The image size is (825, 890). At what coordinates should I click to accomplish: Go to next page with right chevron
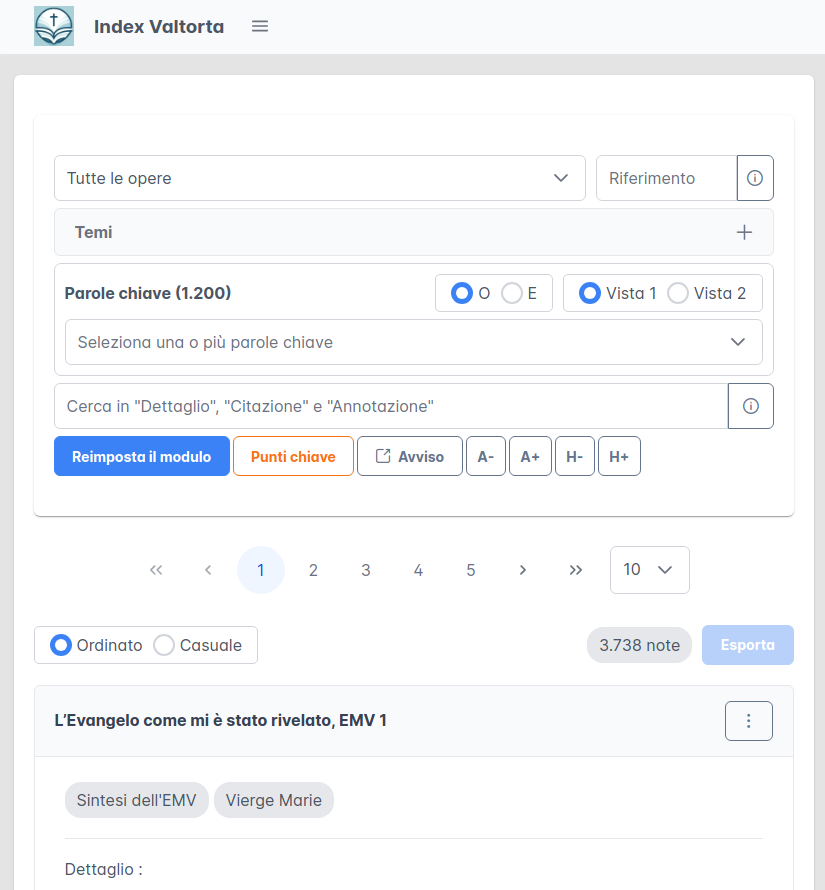(x=523, y=570)
